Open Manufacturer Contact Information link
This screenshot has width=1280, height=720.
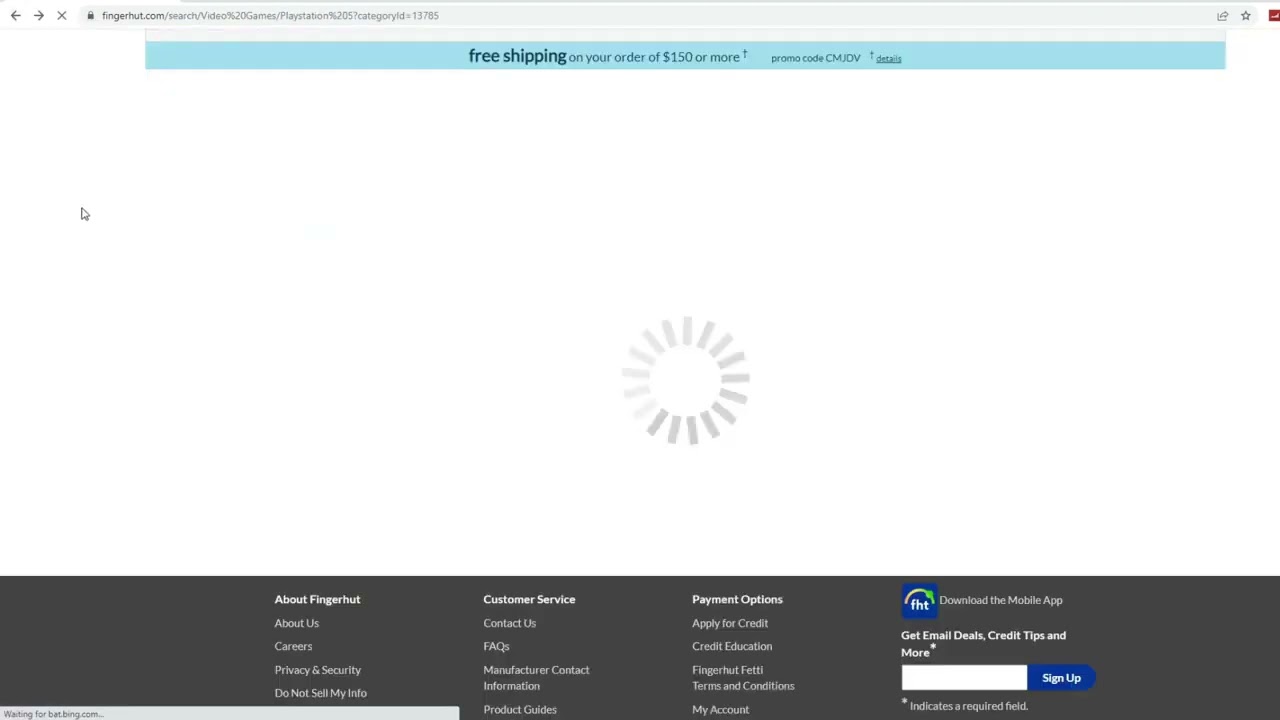click(536, 678)
